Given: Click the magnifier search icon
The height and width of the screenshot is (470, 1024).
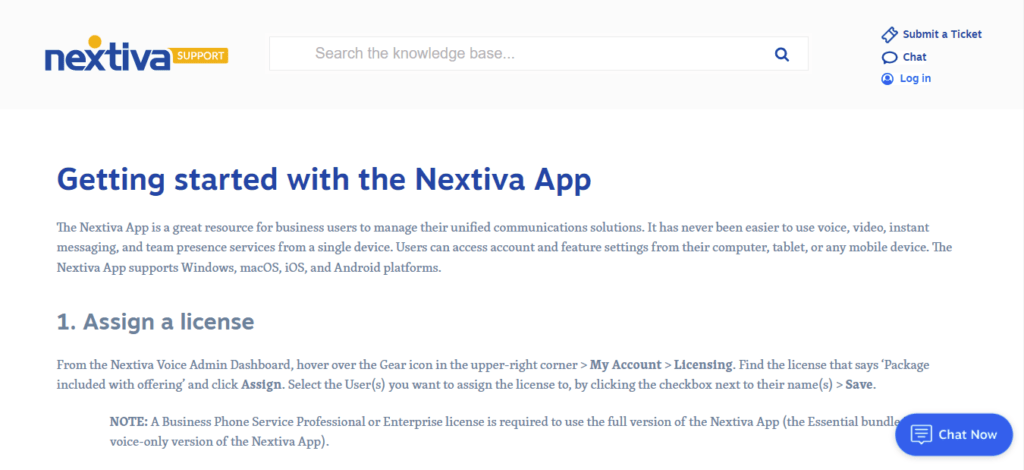Looking at the screenshot, I should point(782,54).
